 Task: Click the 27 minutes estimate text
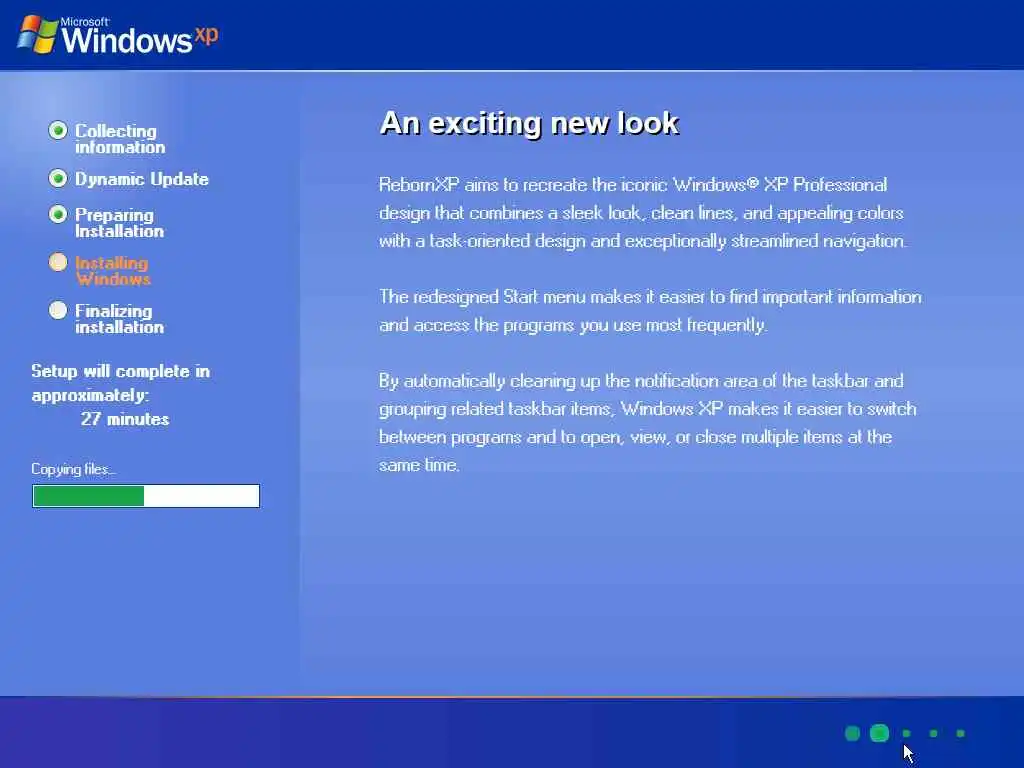pyautogui.click(x=125, y=419)
